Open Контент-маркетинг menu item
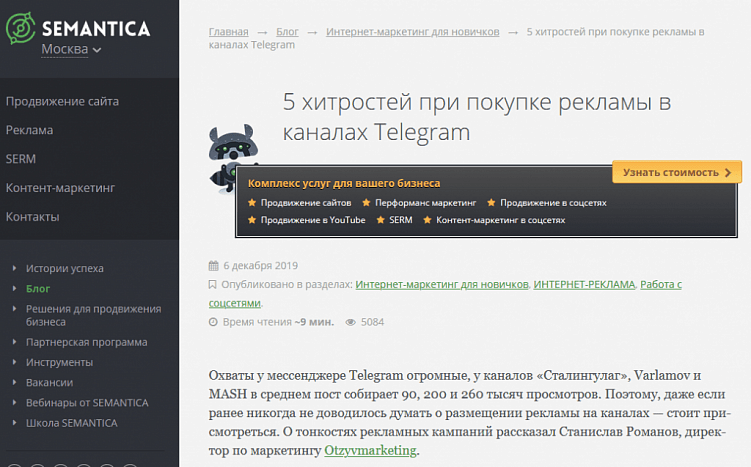This screenshot has height=467, width=751. (60, 188)
